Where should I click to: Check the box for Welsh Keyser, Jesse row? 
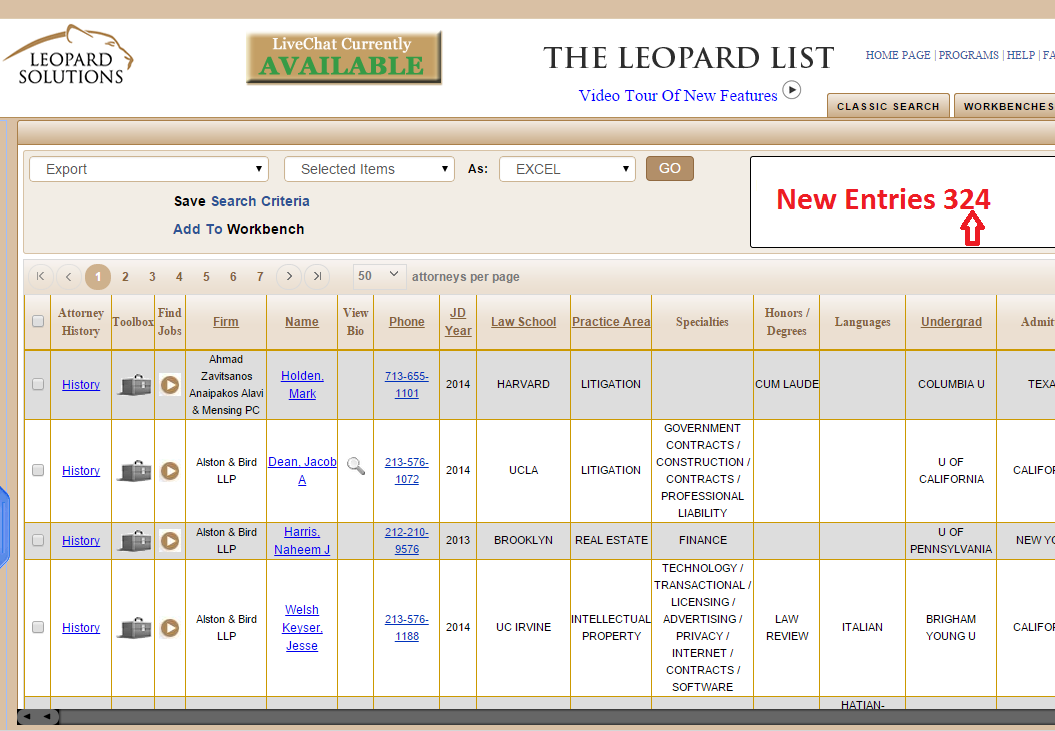(38, 627)
